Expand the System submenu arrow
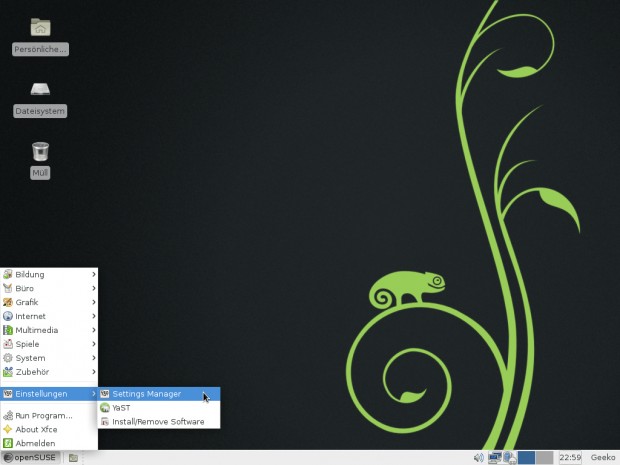Image resolution: width=620 pixels, height=465 pixels. [94, 358]
